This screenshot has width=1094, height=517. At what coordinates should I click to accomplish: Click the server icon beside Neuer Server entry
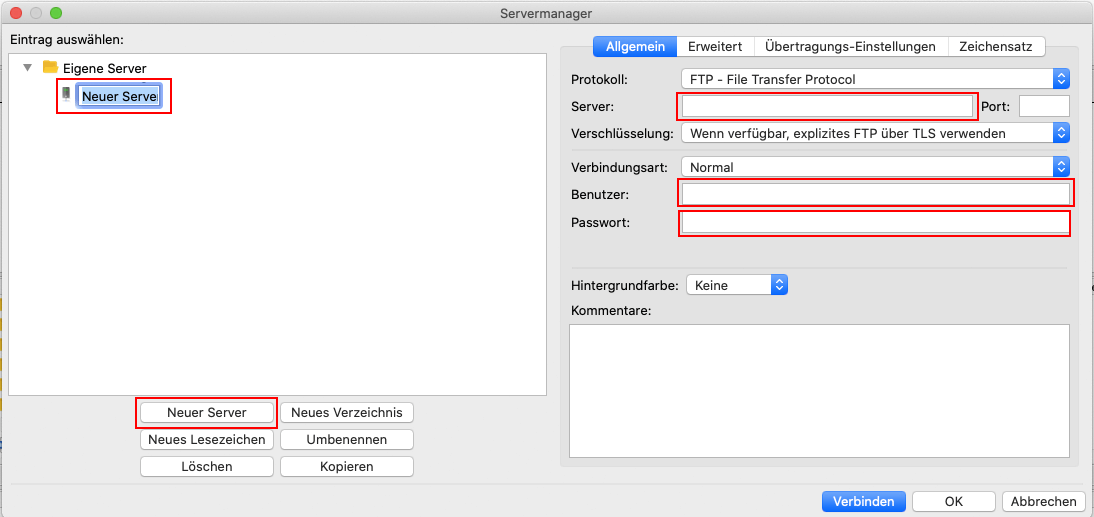(x=66, y=95)
